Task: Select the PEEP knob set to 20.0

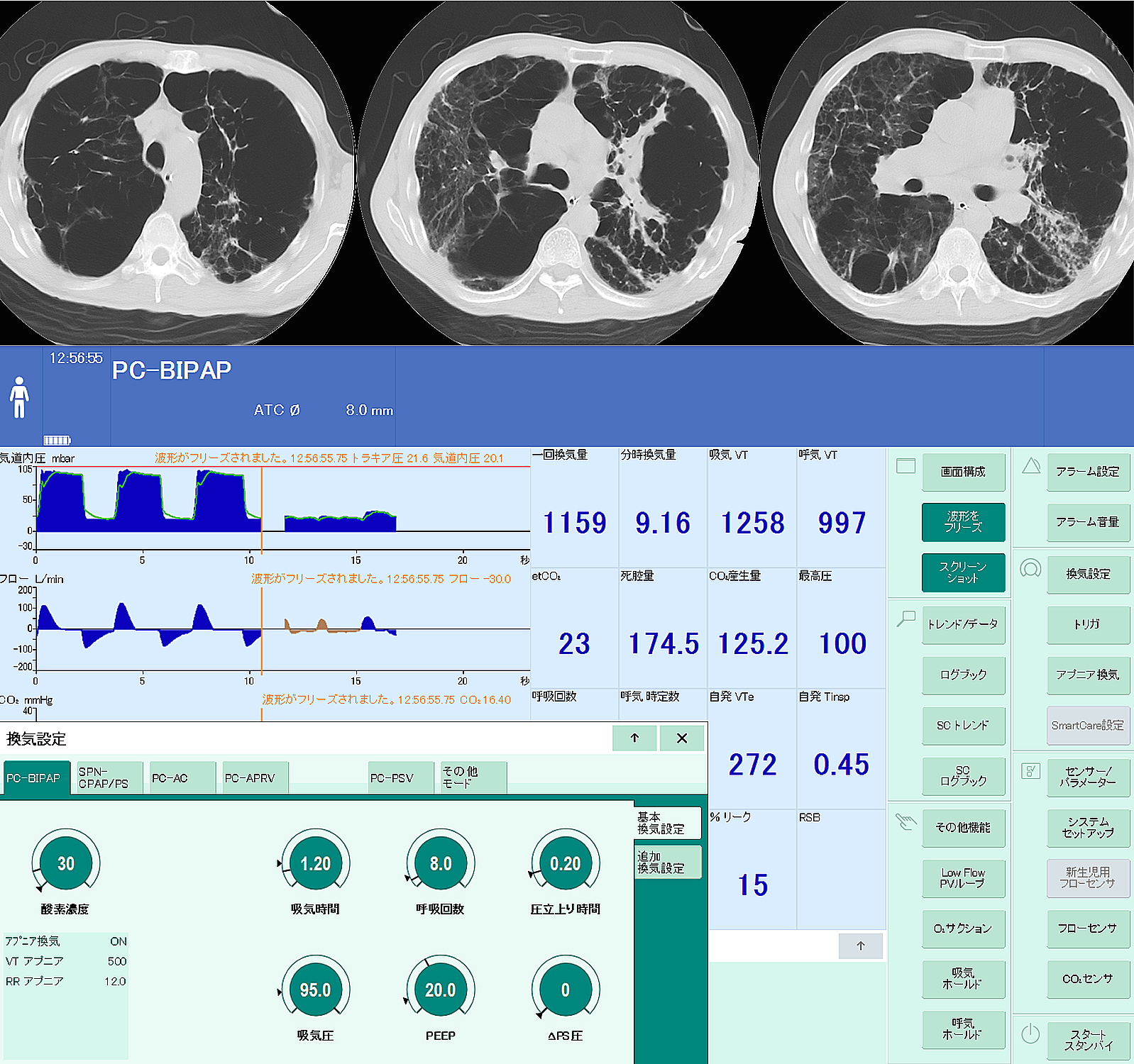Action: [441, 990]
